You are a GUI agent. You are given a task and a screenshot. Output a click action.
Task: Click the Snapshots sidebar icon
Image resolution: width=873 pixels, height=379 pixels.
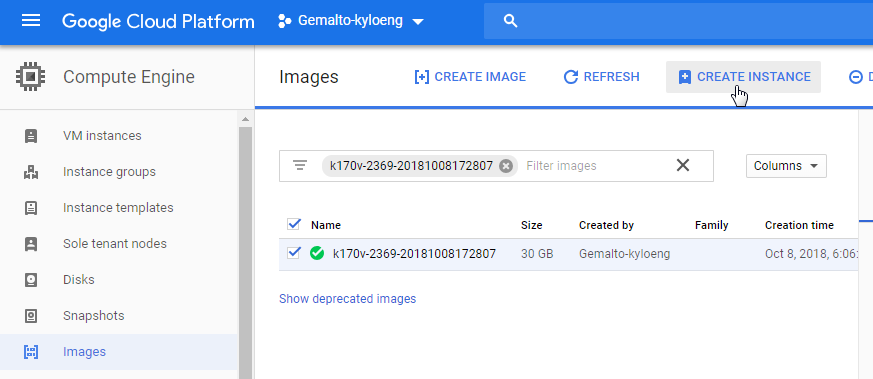(31, 316)
